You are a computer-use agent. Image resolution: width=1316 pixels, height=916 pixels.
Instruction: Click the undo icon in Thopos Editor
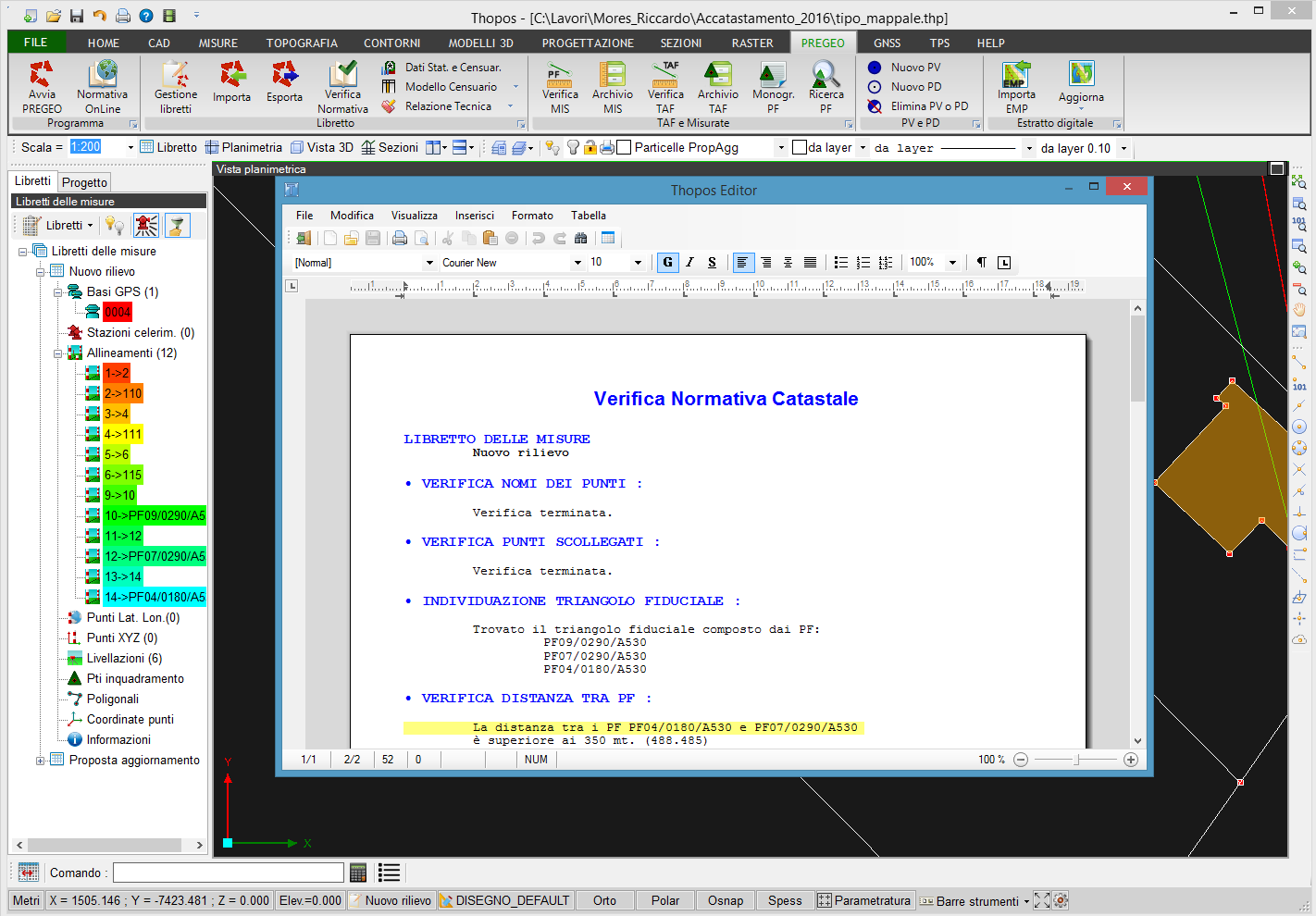[x=539, y=239]
